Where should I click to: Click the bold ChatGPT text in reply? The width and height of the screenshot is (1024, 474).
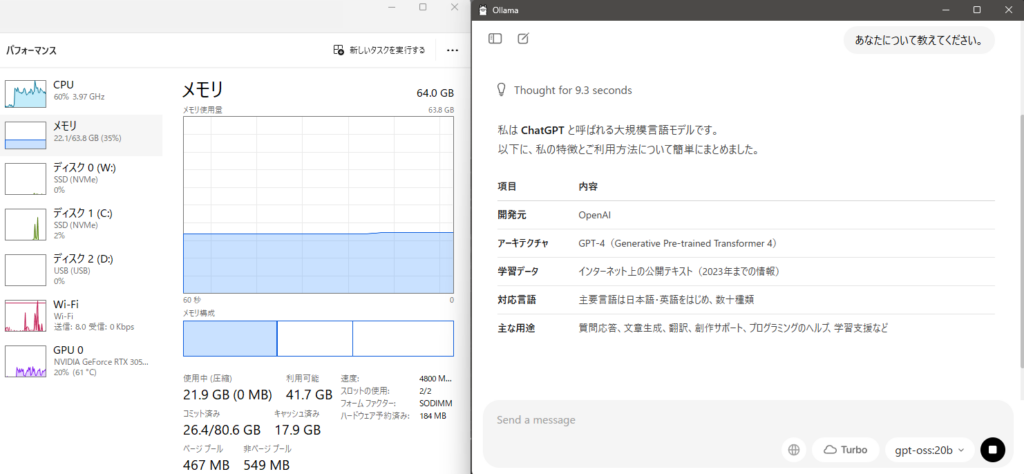pos(545,130)
